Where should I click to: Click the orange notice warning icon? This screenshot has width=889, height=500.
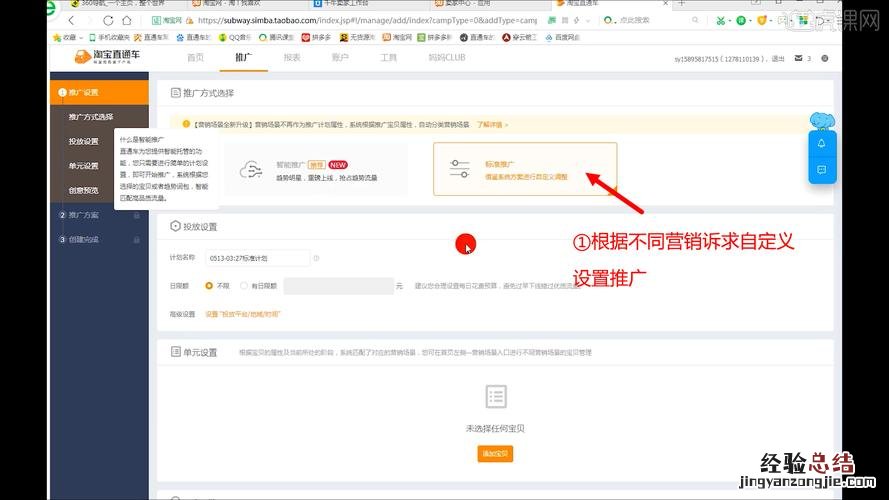186,124
